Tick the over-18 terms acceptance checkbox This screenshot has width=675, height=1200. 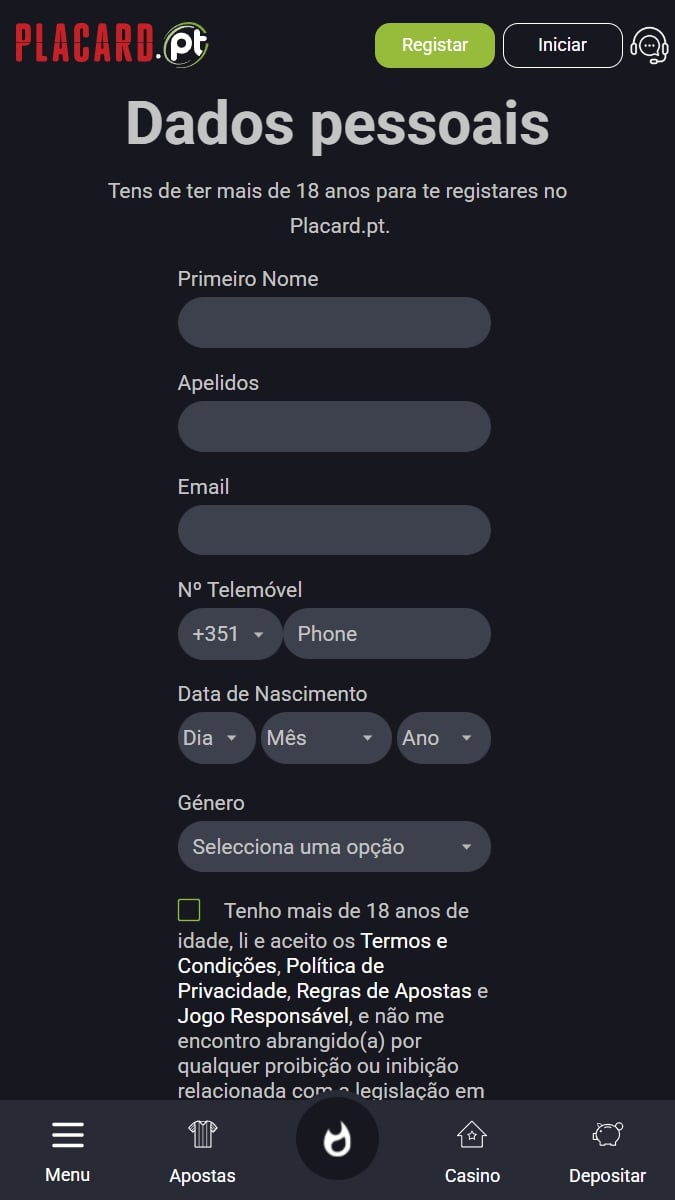pos(189,910)
